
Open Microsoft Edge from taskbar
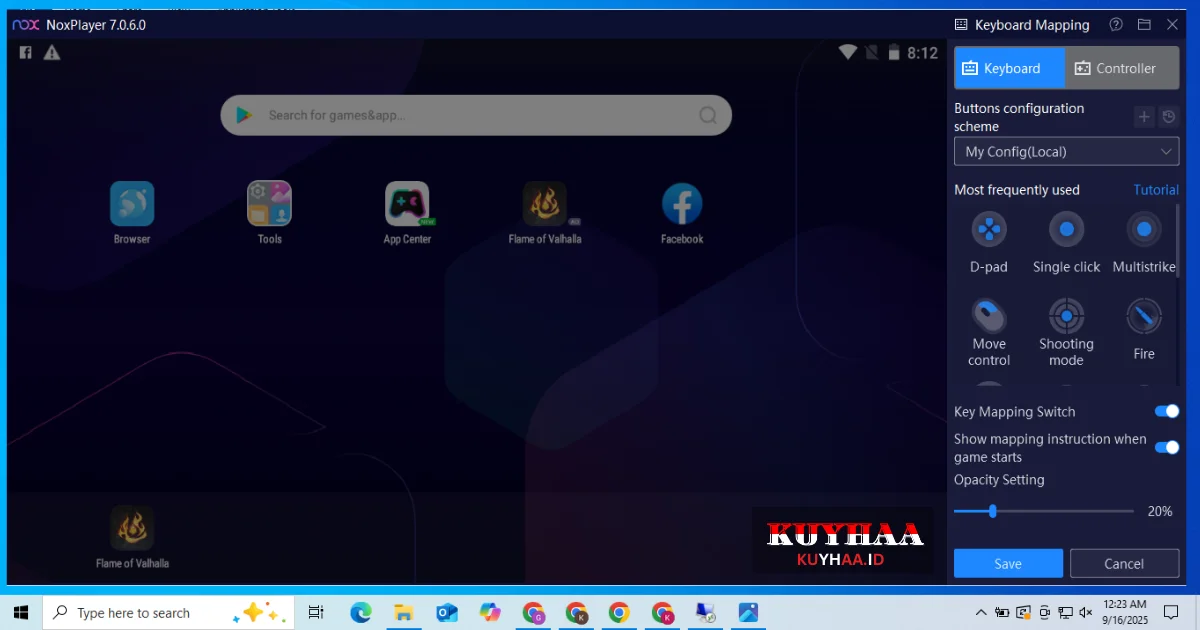coord(361,612)
